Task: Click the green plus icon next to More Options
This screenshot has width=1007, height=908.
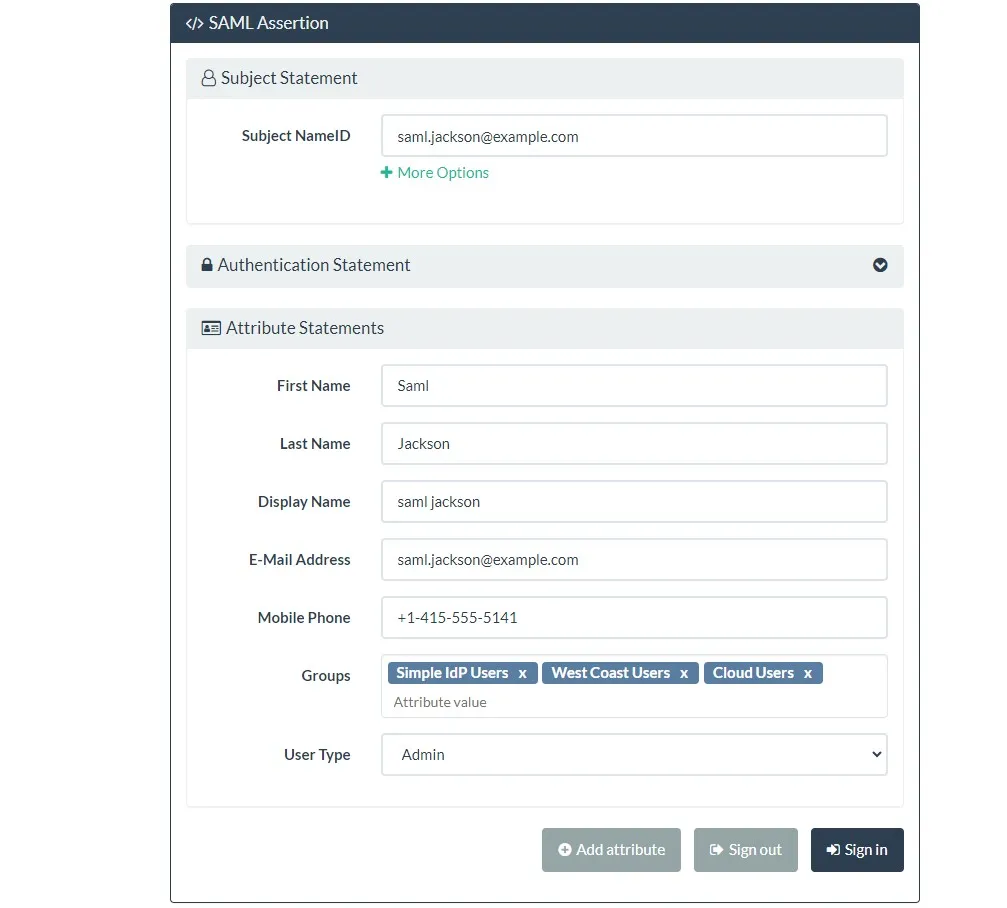Action: click(387, 172)
